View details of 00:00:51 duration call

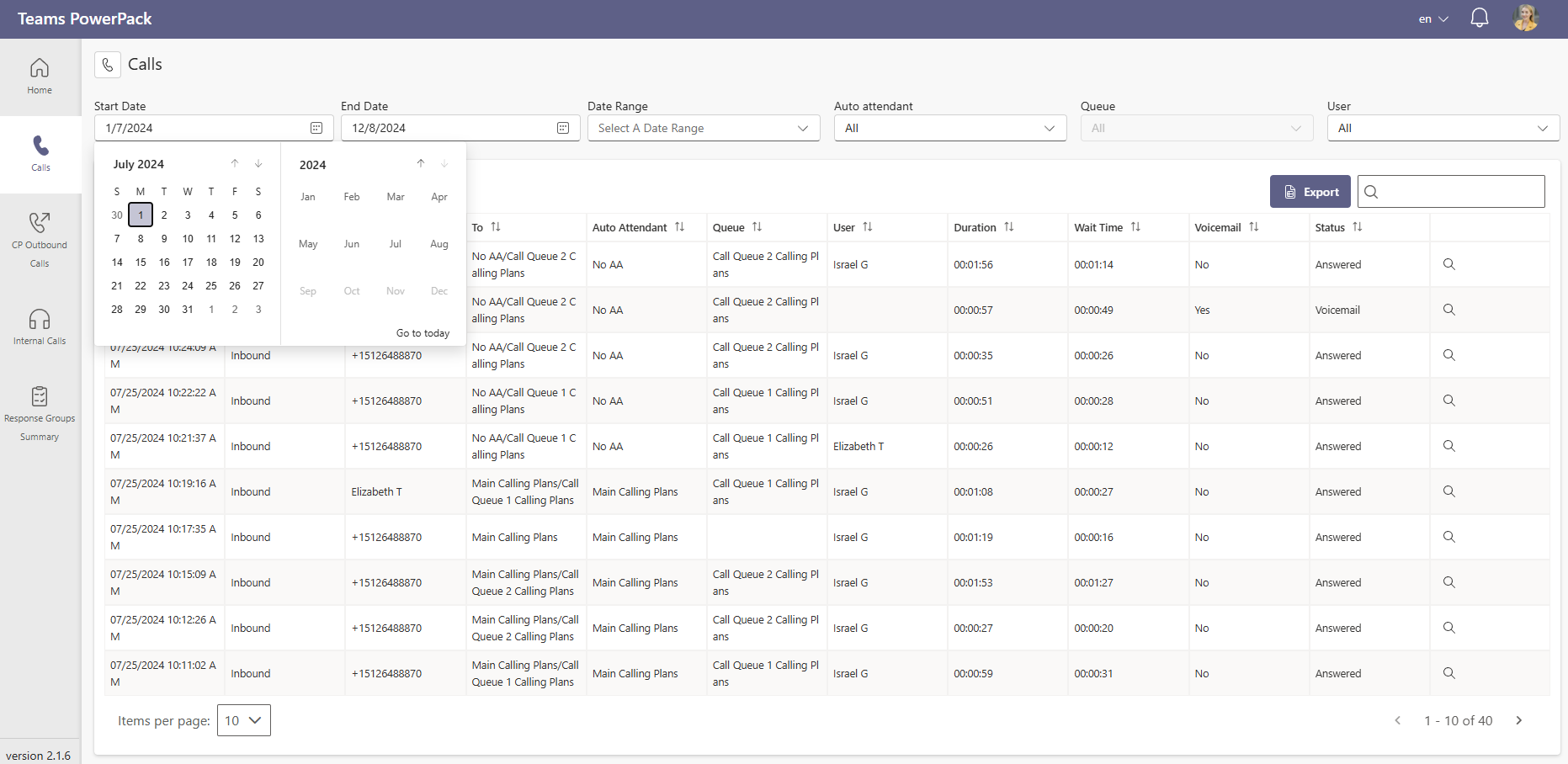point(1448,401)
